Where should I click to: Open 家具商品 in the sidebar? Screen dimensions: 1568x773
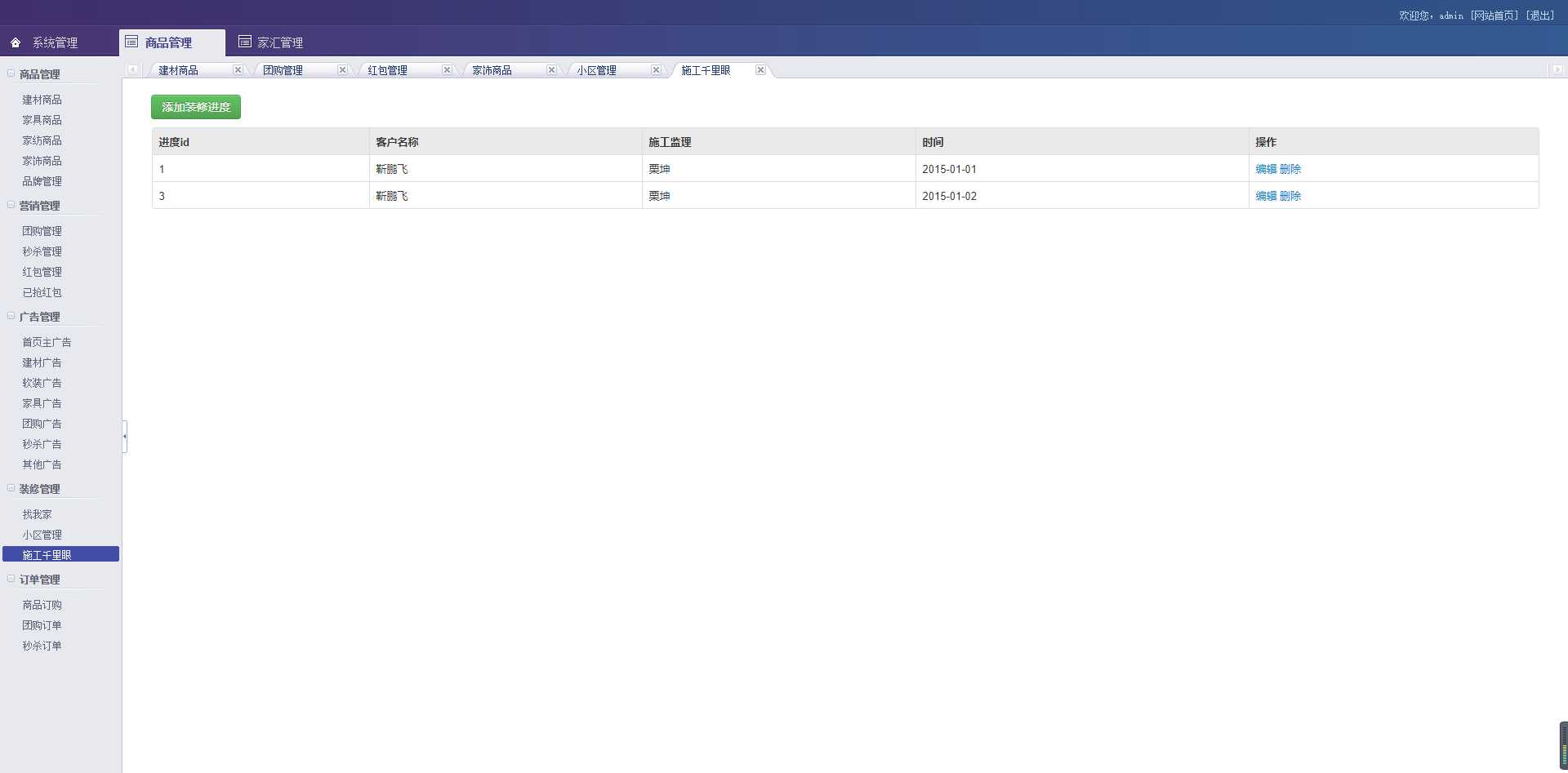pyautogui.click(x=42, y=120)
